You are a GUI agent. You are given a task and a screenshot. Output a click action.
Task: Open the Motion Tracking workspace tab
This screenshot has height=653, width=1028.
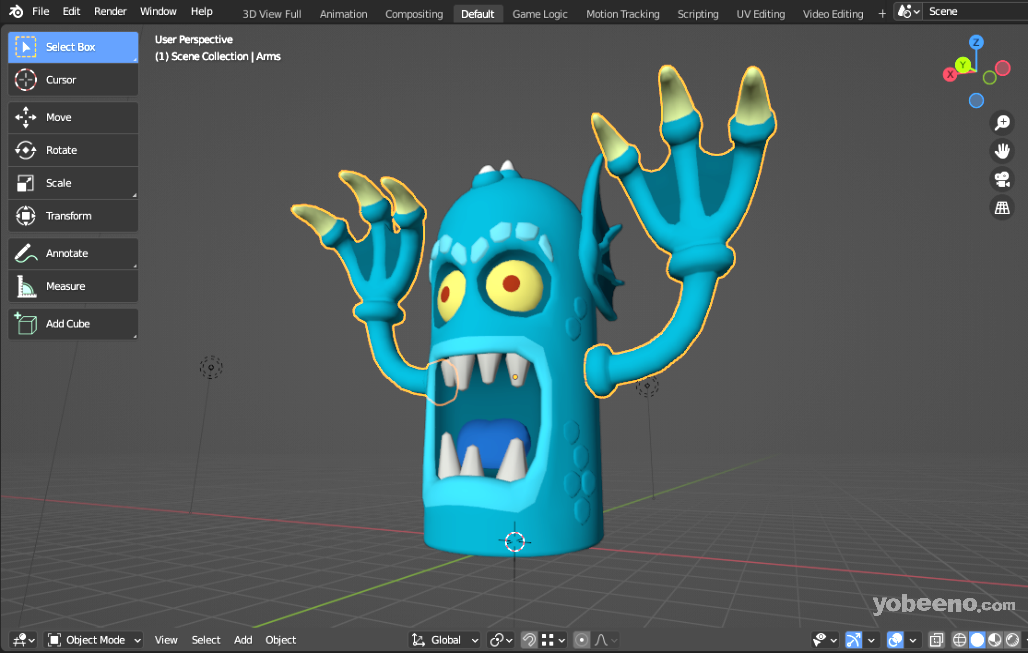pyautogui.click(x=623, y=14)
